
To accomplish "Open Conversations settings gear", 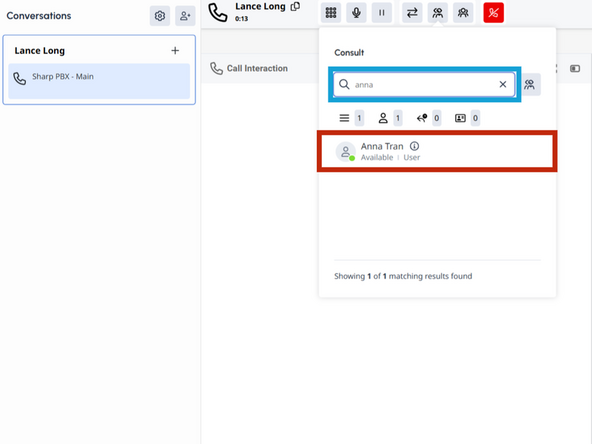I will click(160, 16).
